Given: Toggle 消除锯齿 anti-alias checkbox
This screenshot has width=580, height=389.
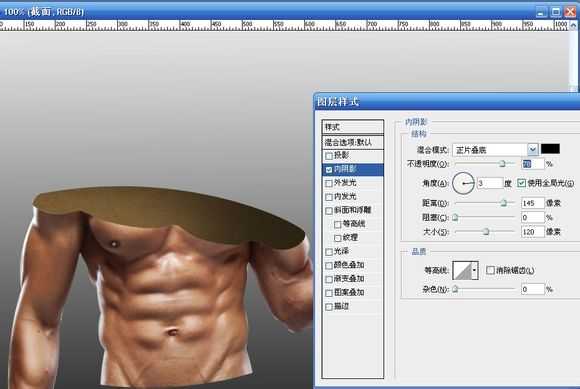Looking at the screenshot, I should coord(490,270).
